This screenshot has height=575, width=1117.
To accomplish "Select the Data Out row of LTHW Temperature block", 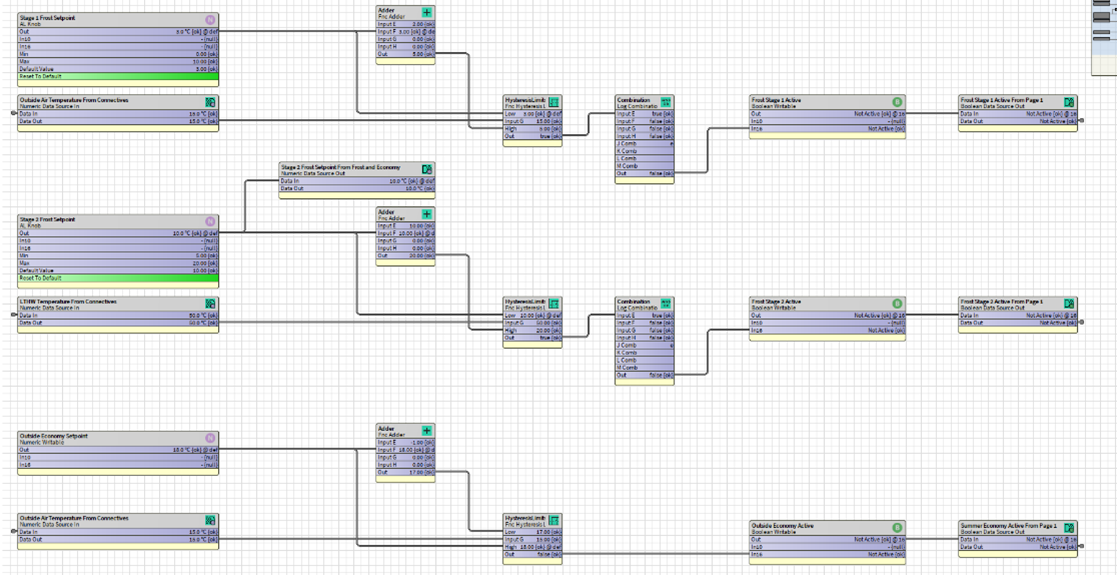I will (118, 323).
